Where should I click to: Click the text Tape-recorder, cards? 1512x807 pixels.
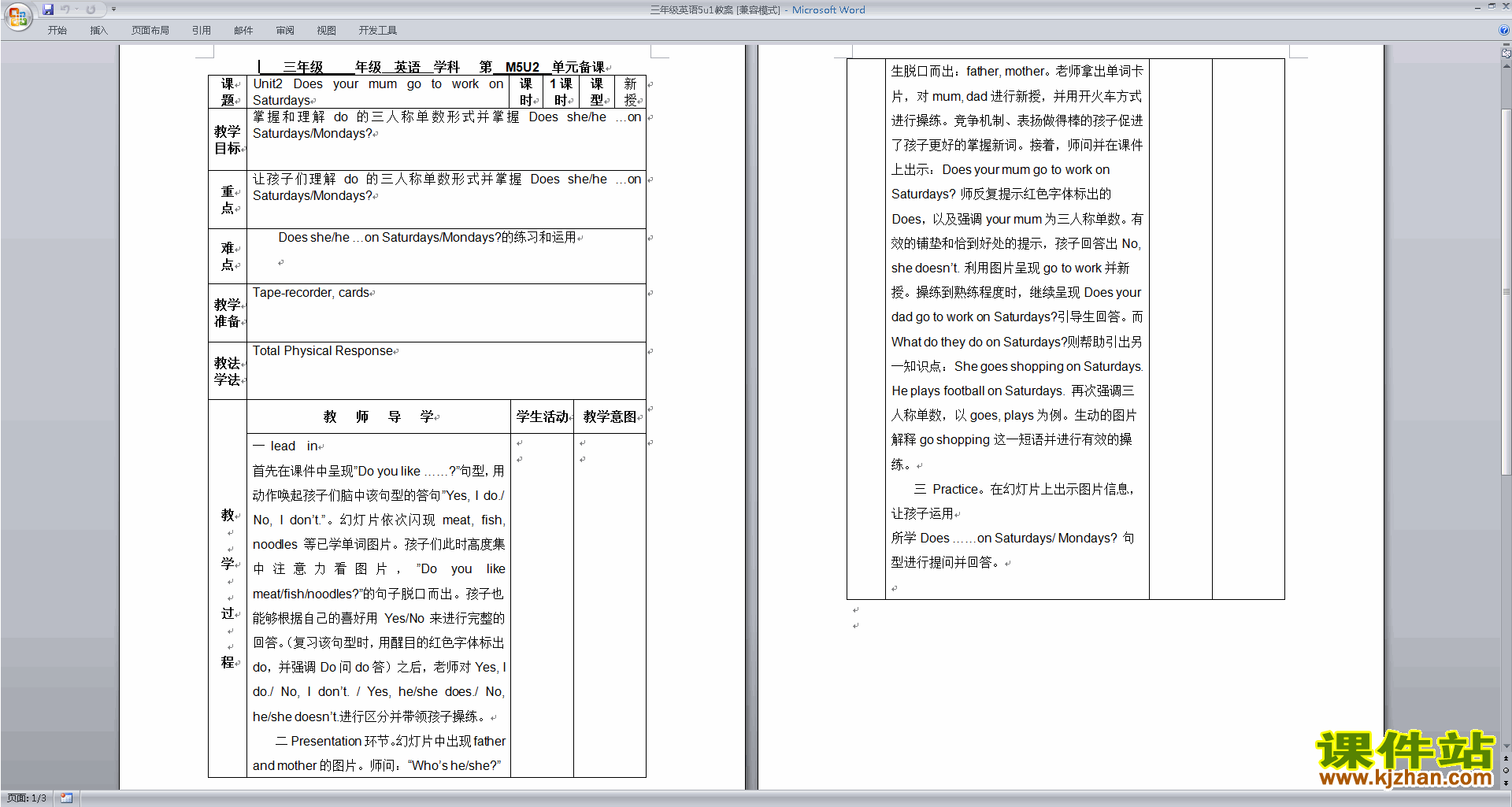(x=311, y=293)
